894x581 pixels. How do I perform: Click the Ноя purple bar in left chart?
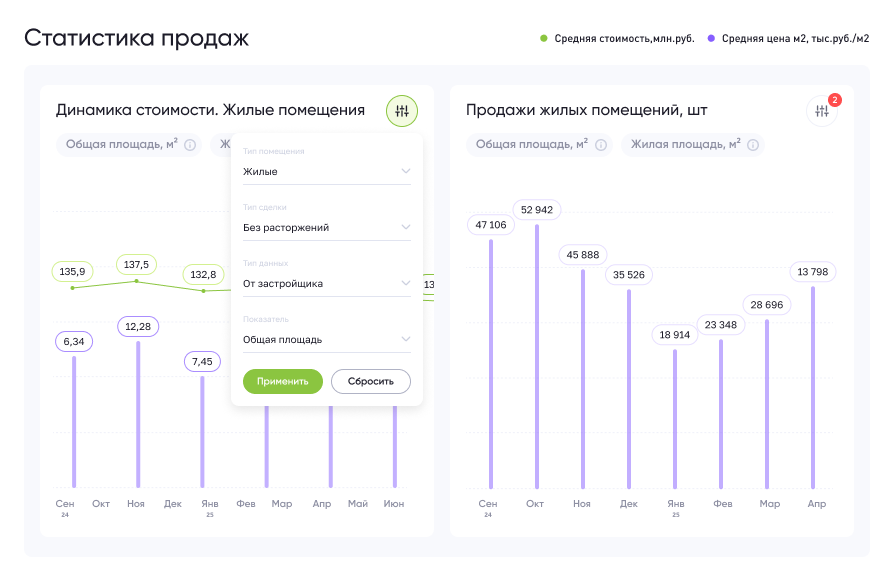pos(138,415)
